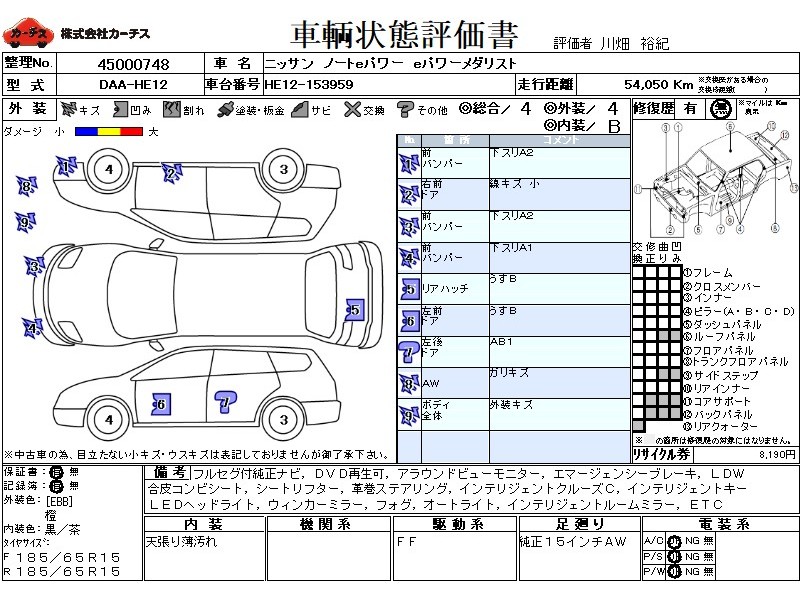
Task: Click the row 9 icon beside ボディ全体
Action: 409,415
